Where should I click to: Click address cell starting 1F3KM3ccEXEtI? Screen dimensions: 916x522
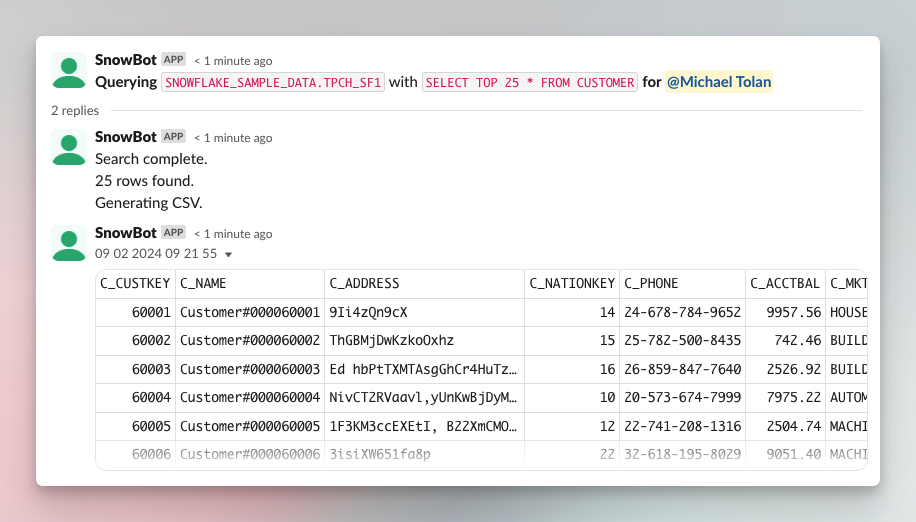[x=425, y=427]
